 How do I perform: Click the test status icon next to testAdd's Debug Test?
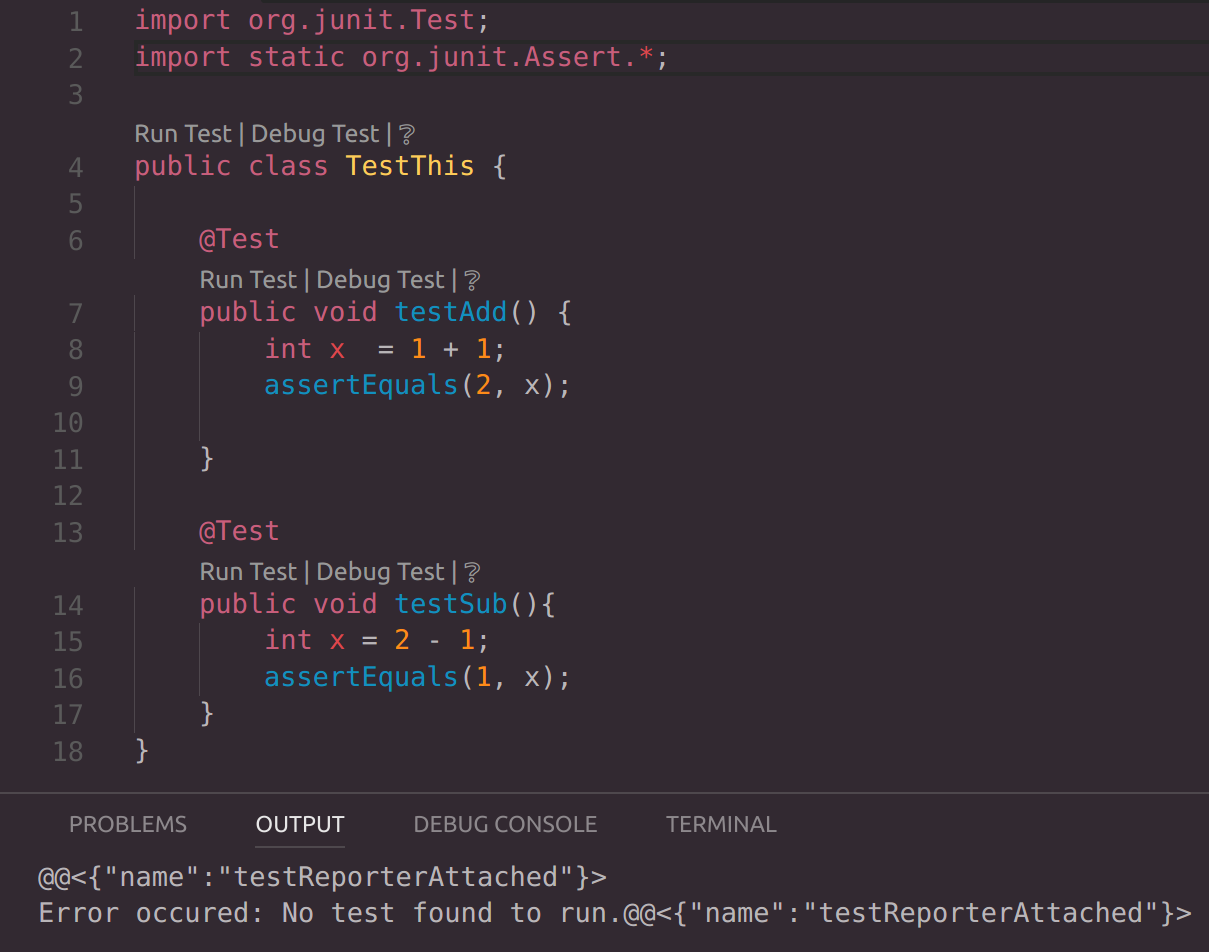click(471, 280)
